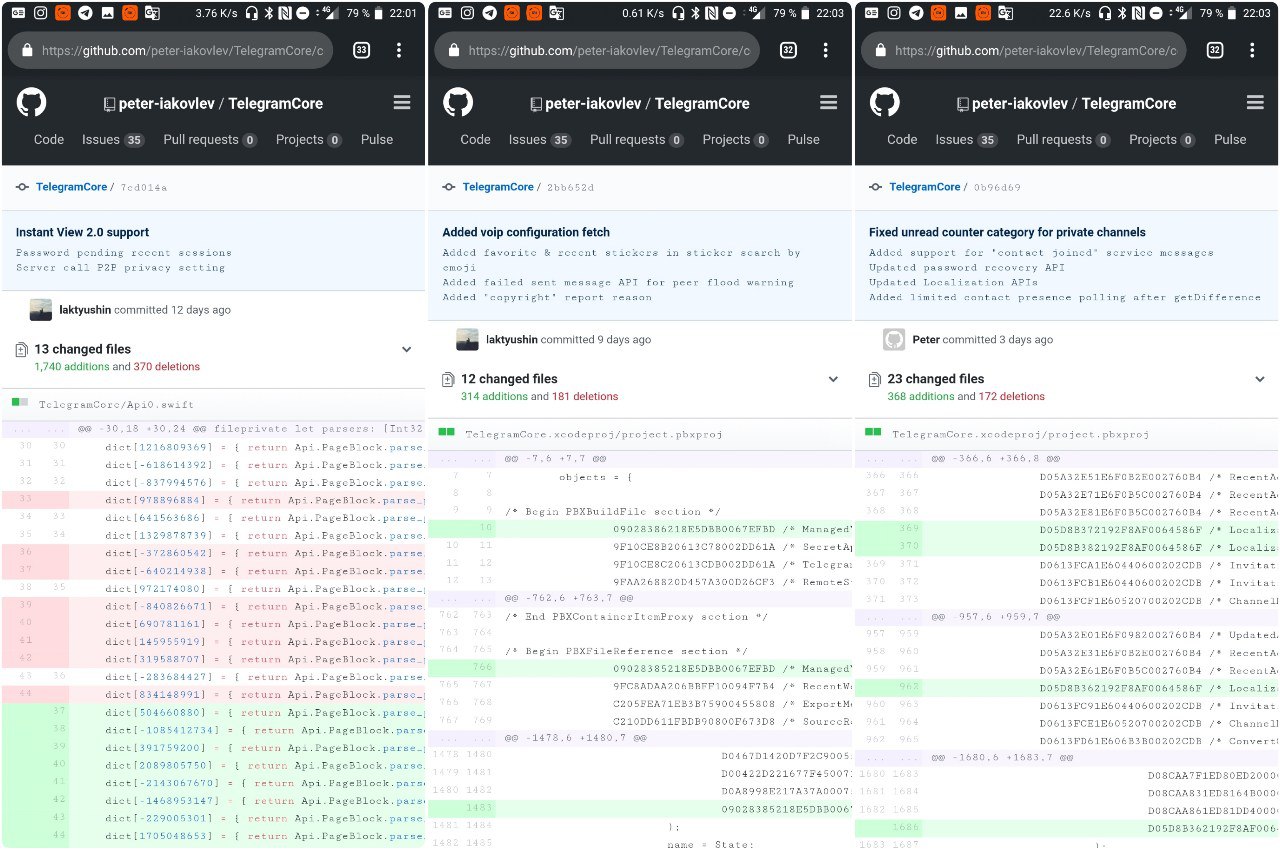Screen dimensions: 1280x853
Task: Open hamburger menu on Instant View commit screen
Action: click(x=402, y=103)
